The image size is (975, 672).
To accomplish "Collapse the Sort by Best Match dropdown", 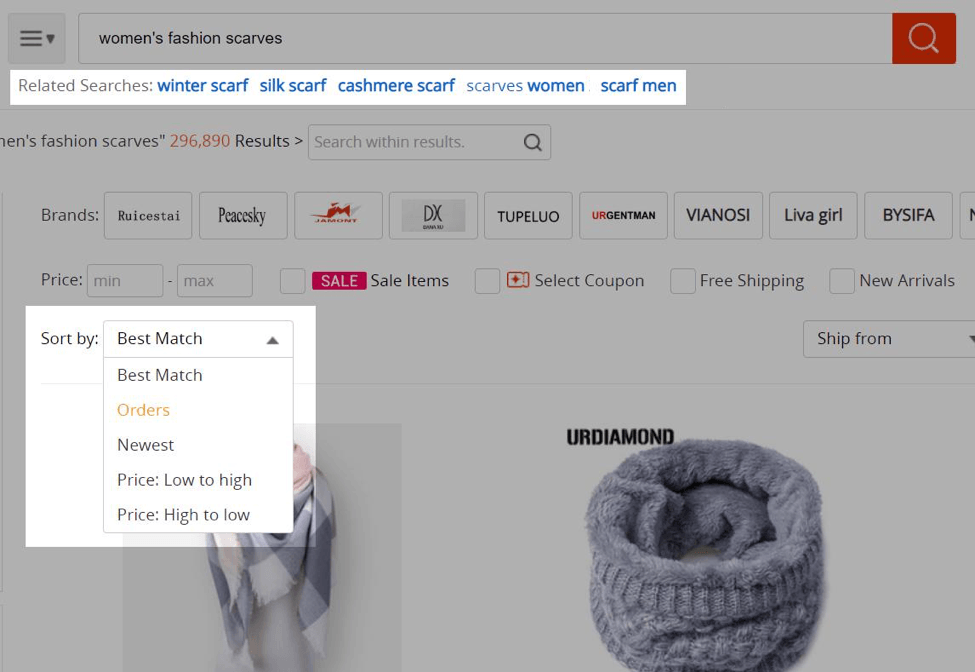I will (x=198, y=339).
